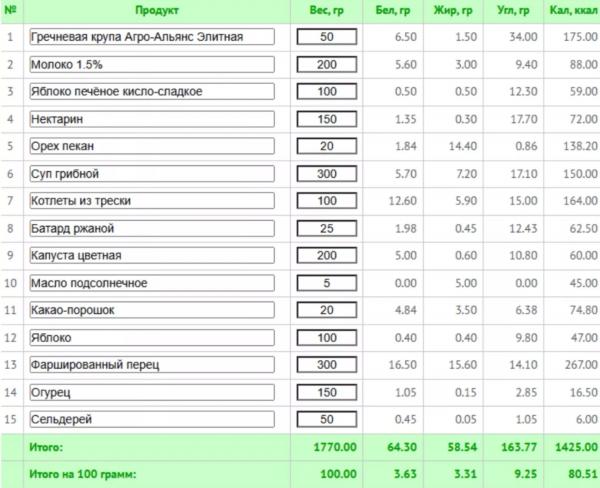600x488 pixels.
Task: Select the Гречневая крупа Агро-Альянс Элитная product field
Action: [152, 37]
